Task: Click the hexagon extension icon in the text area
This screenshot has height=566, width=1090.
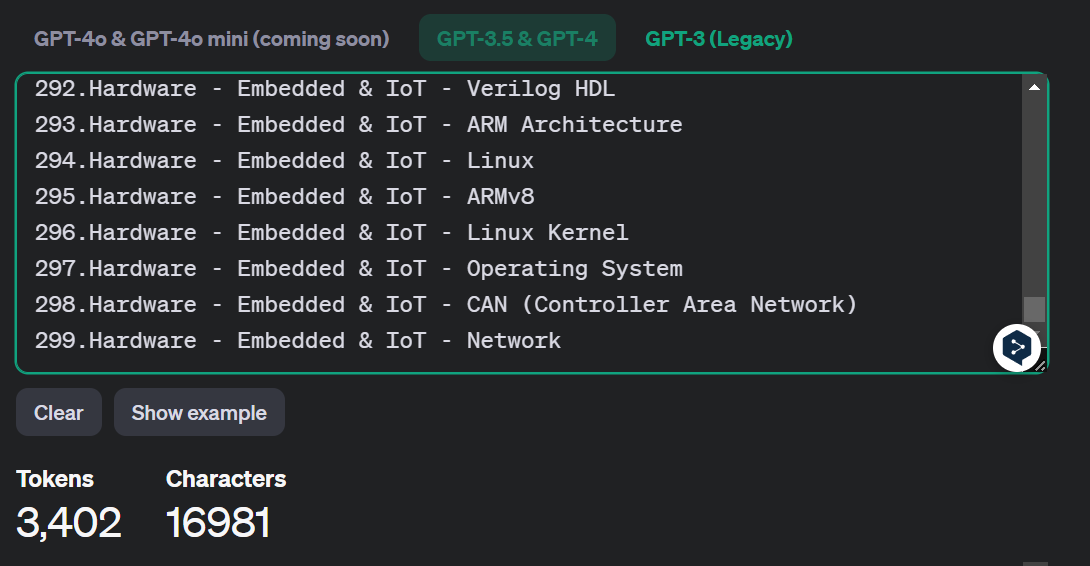Action: point(1017,348)
